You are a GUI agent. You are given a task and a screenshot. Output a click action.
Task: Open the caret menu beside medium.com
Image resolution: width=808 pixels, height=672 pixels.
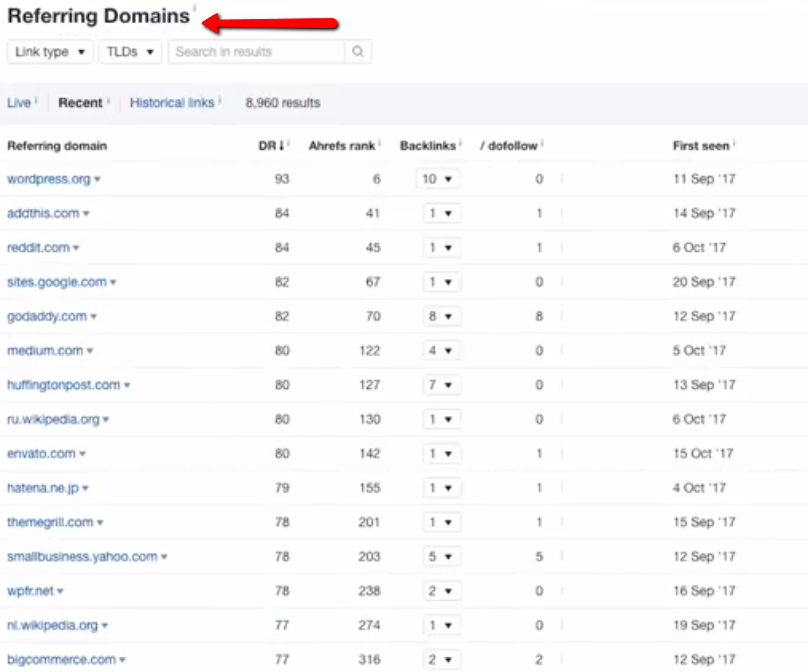point(90,351)
